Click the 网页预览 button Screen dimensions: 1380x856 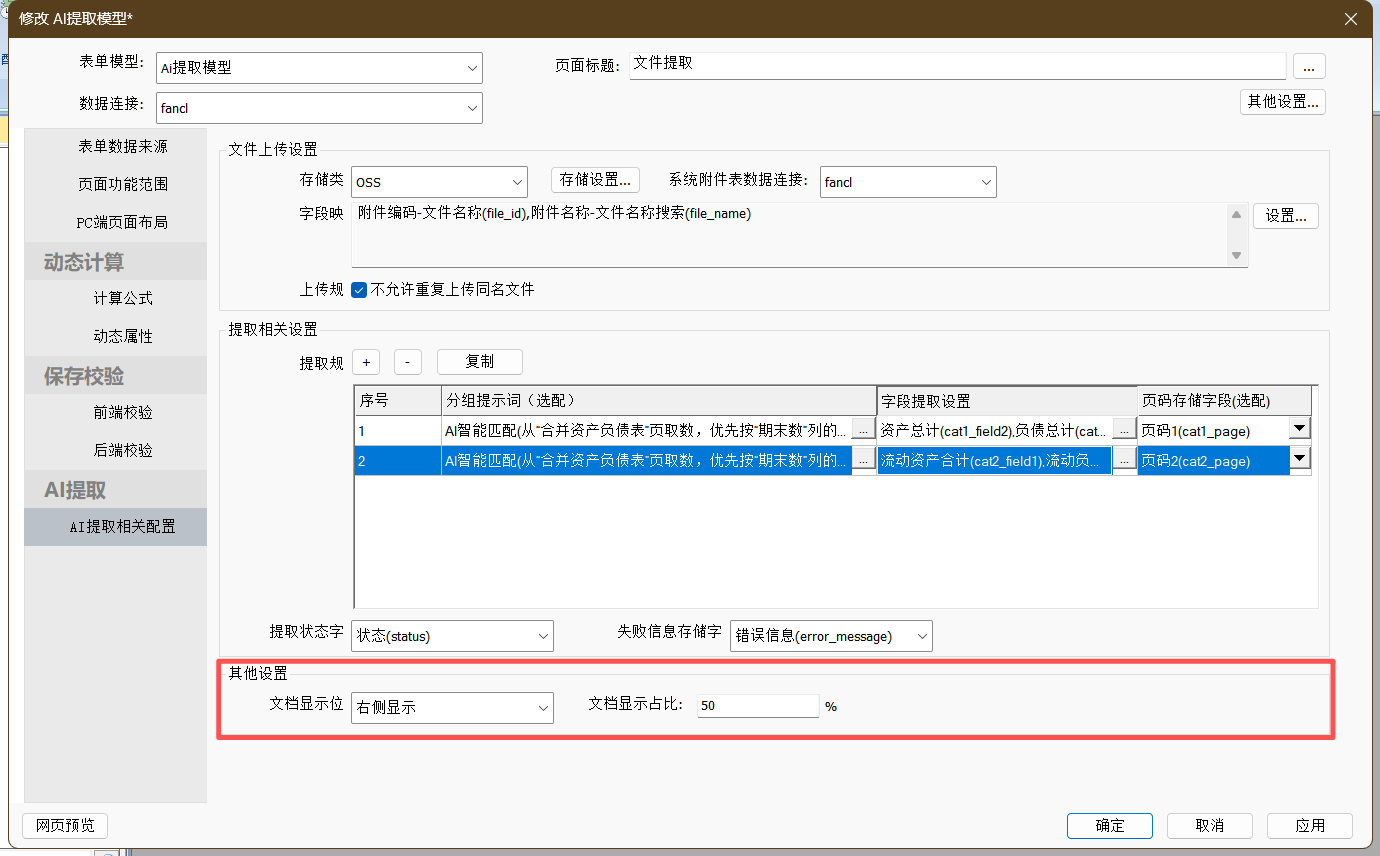tap(65, 825)
